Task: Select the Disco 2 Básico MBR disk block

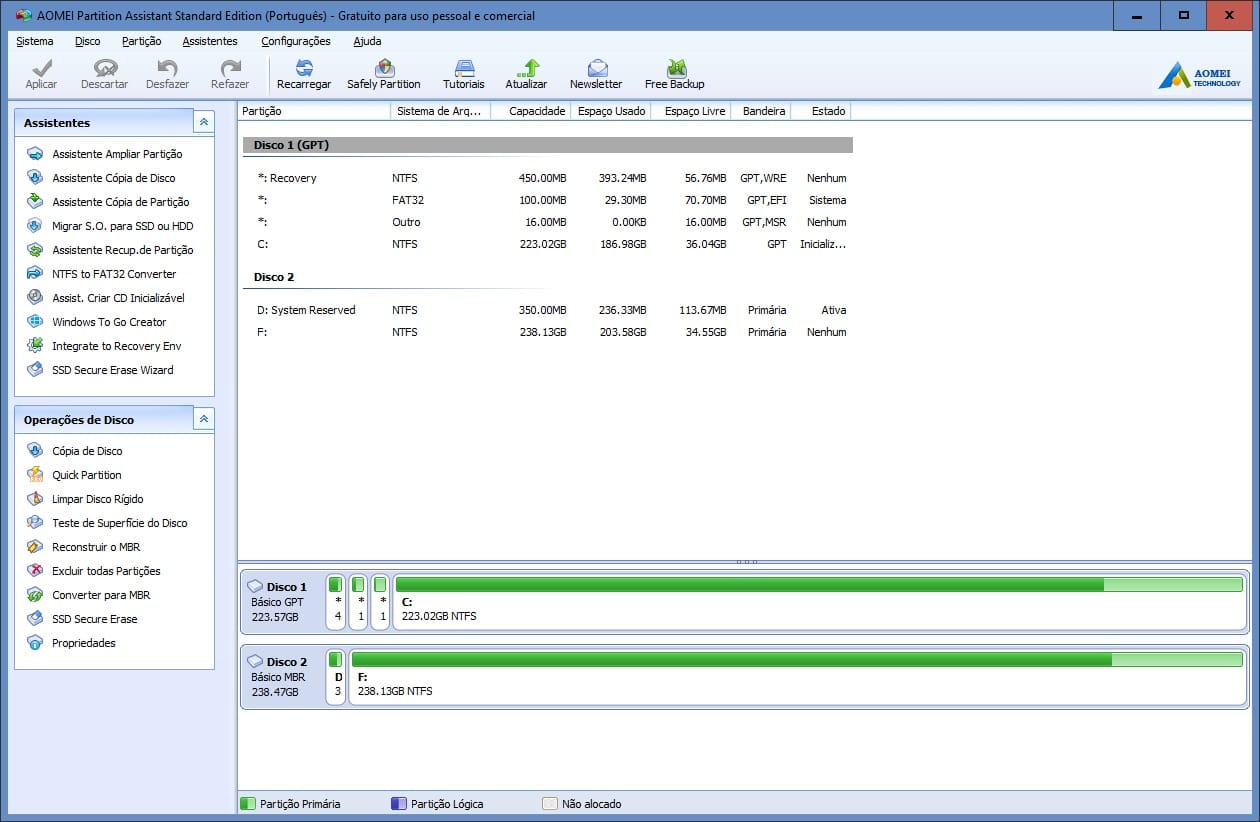Action: click(282, 677)
